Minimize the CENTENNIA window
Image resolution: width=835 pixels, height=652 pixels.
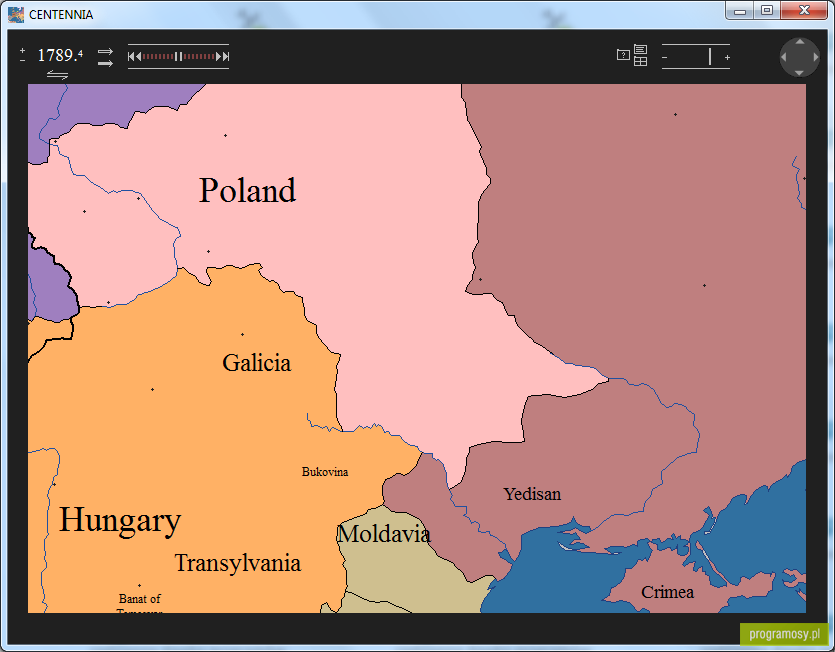pyautogui.click(x=740, y=11)
